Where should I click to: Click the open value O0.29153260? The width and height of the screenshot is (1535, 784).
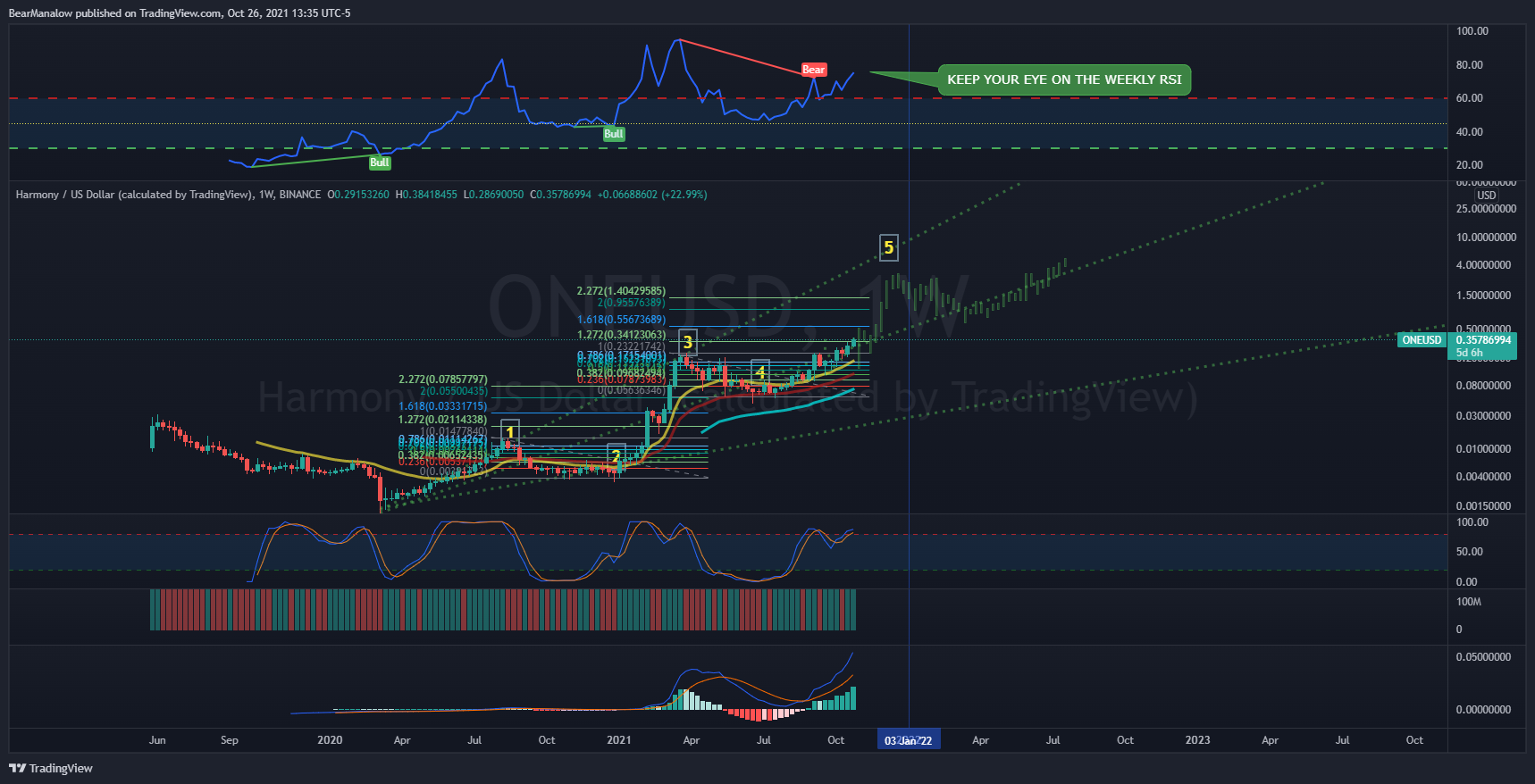click(358, 195)
